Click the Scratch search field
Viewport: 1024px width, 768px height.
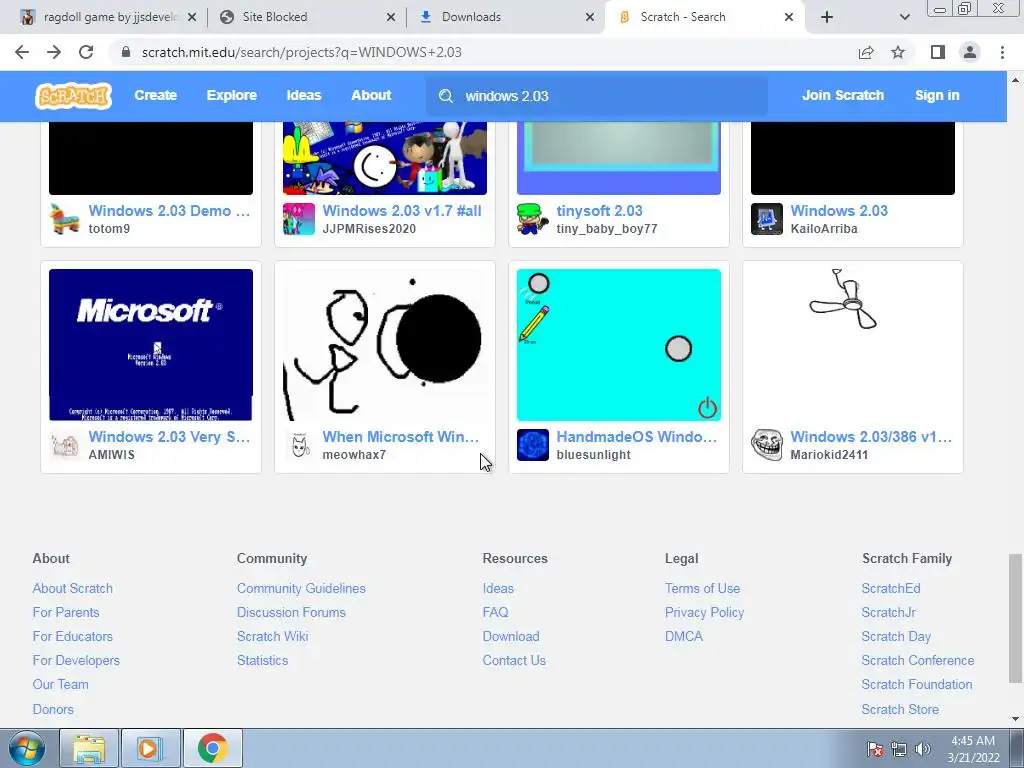pos(597,96)
